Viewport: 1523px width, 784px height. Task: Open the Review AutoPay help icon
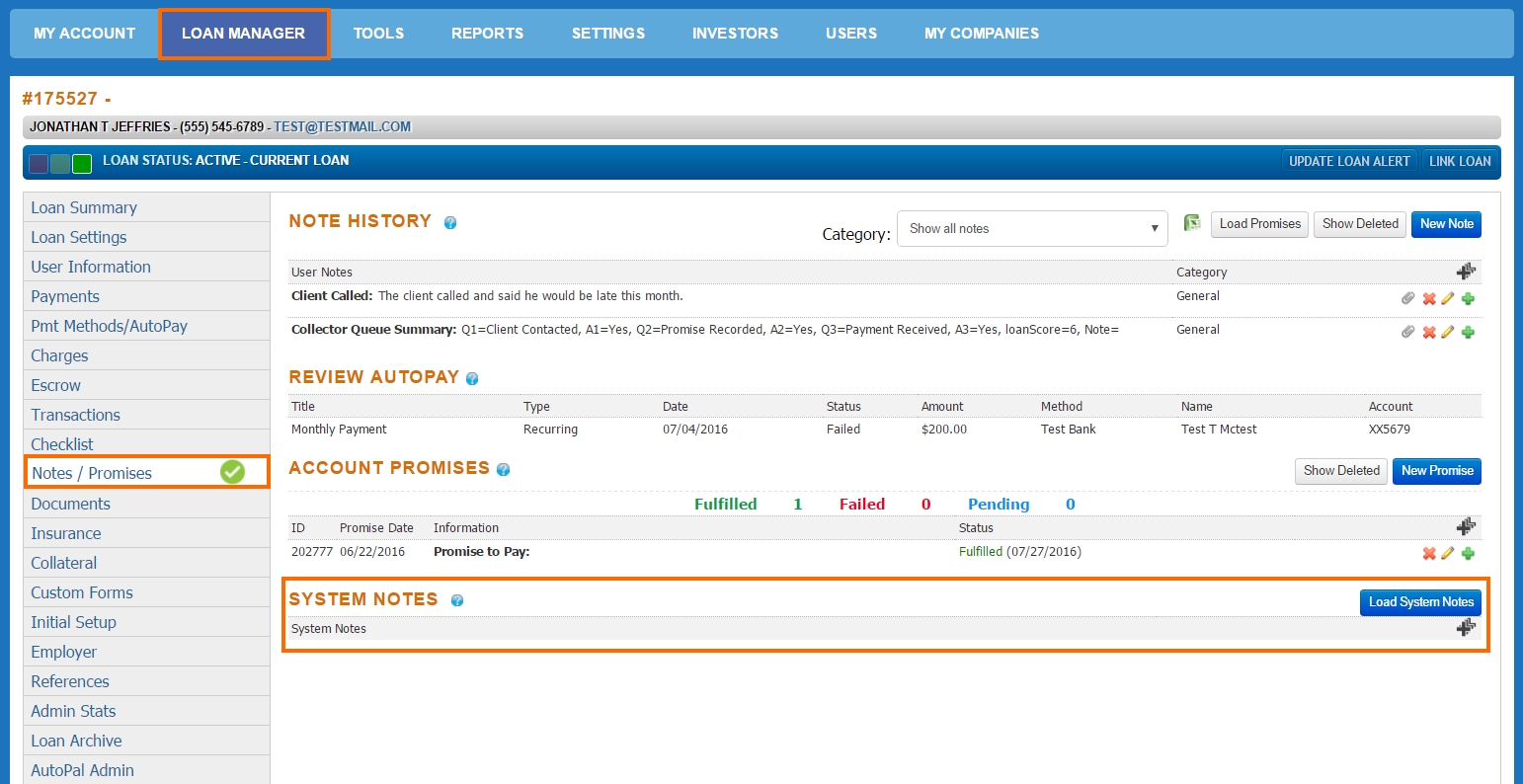tap(472, 378)
